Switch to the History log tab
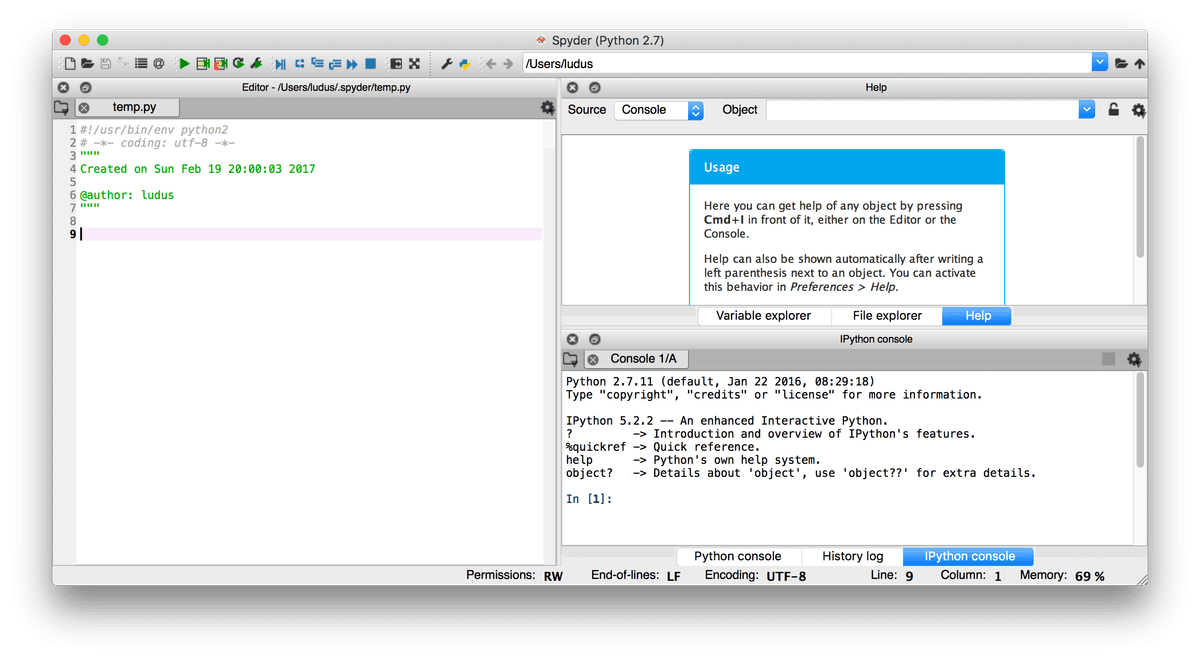 pyautogui.click(x=852, y=557)
